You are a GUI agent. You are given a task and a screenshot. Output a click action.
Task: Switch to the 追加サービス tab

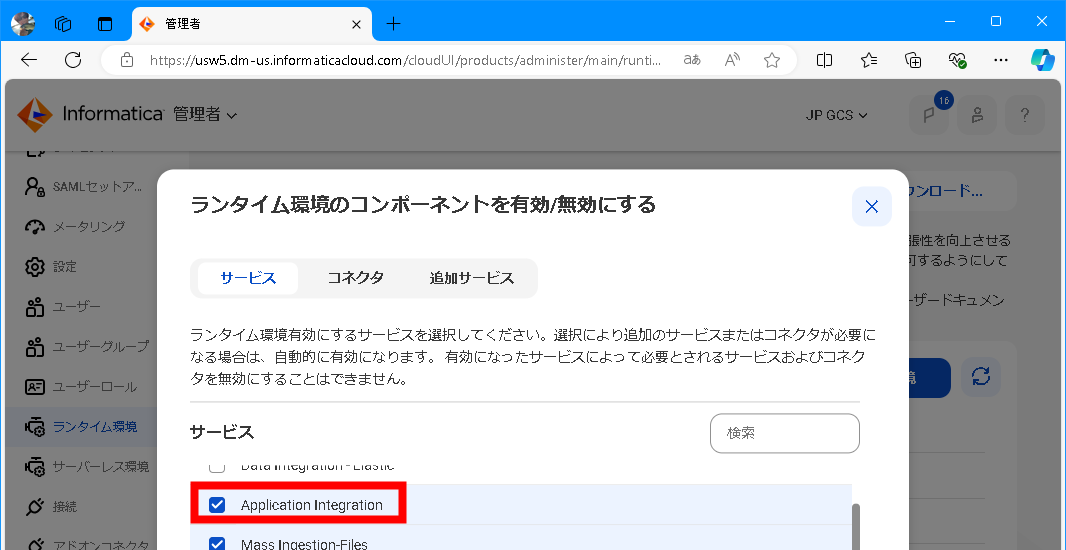(x=472, y=278)
